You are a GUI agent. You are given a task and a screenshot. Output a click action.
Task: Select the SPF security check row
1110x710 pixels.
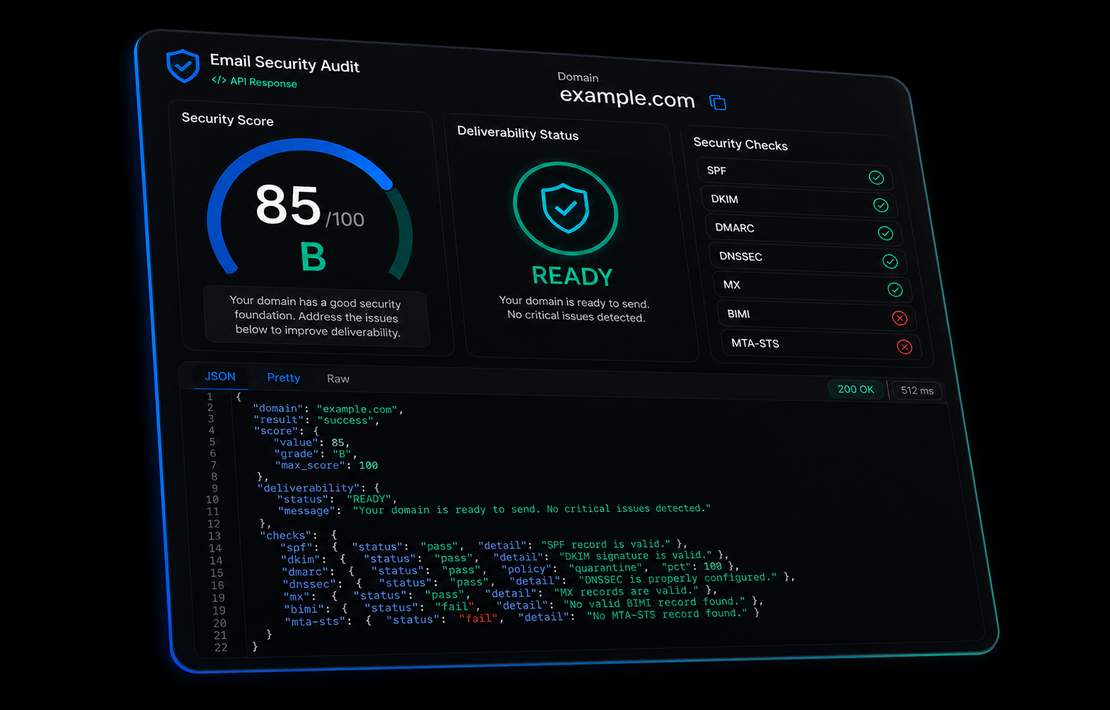(794, 173)
